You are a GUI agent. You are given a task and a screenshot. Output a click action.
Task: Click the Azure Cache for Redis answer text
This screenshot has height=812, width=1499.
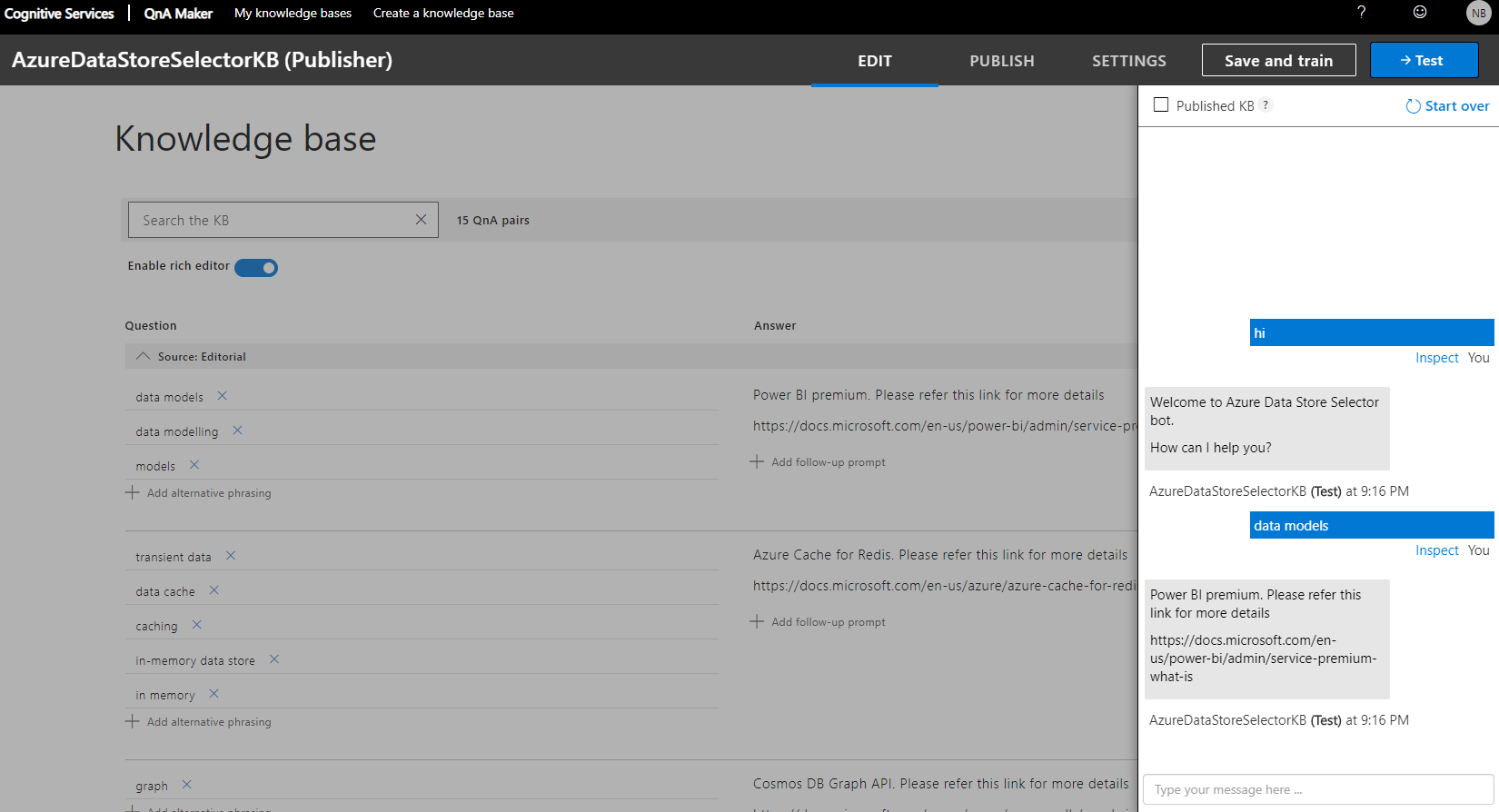(x=940, y=555)
